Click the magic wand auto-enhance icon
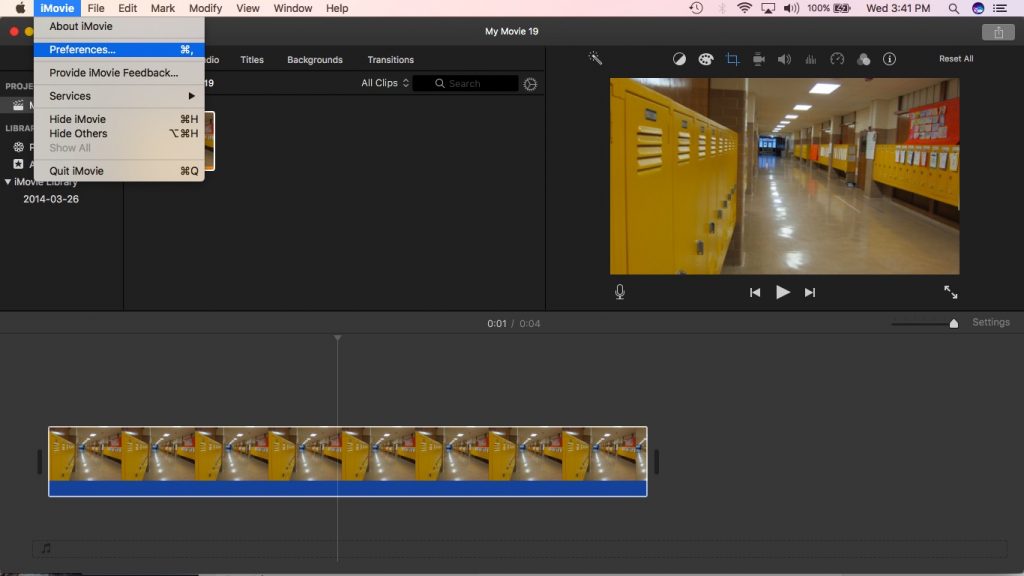This screenshot has height=576, width=1024. tap(595, 58)
